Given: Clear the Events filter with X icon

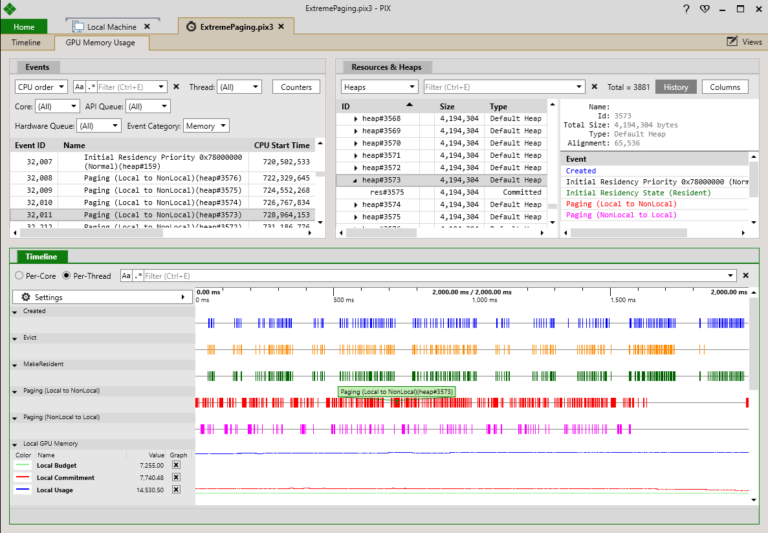Looking at the screenshot, I should pyautogui.click(x=177, y=87).
